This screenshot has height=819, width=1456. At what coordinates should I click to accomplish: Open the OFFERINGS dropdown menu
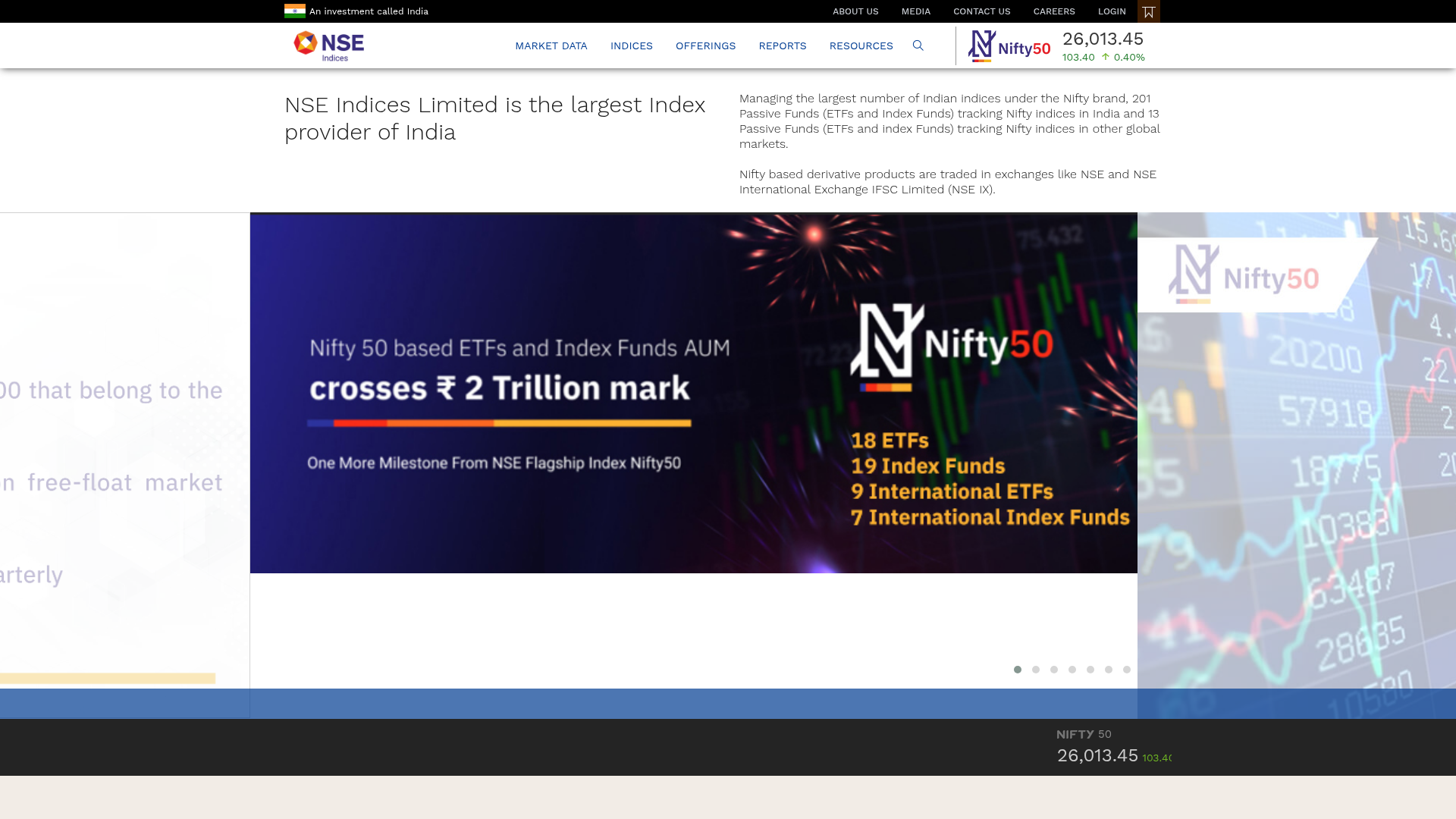coord(705,45)
